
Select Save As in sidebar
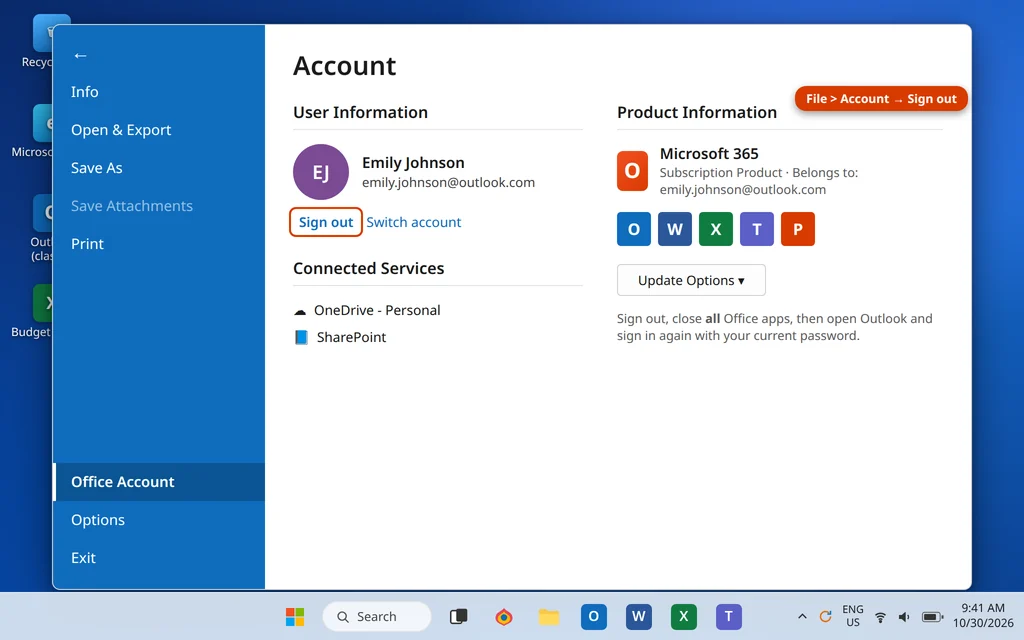point(159,168)
